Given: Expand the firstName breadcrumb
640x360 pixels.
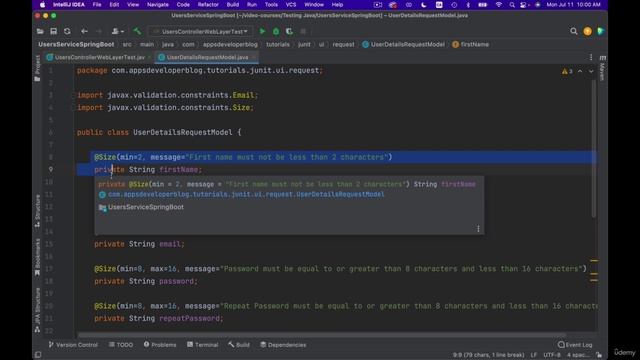Looking at the screenshot, I should (x=470, y=44).
